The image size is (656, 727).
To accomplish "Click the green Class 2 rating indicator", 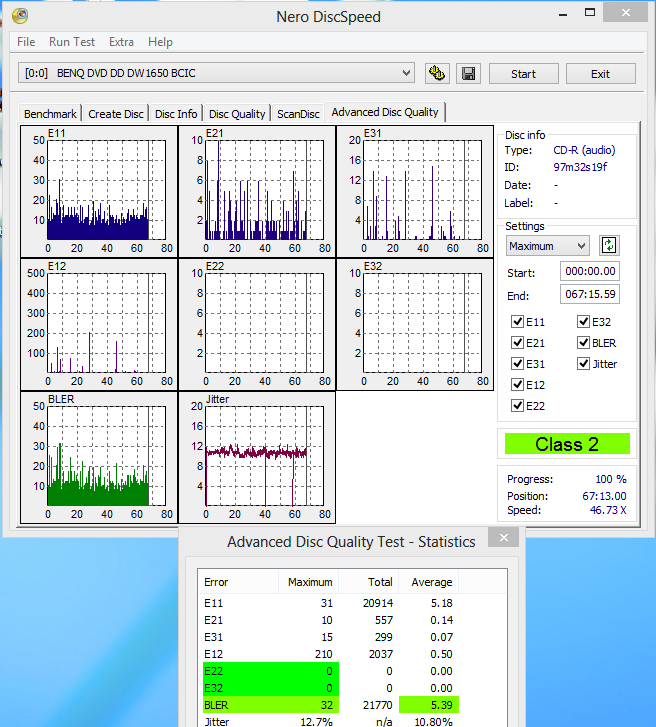I will [567, 444].
